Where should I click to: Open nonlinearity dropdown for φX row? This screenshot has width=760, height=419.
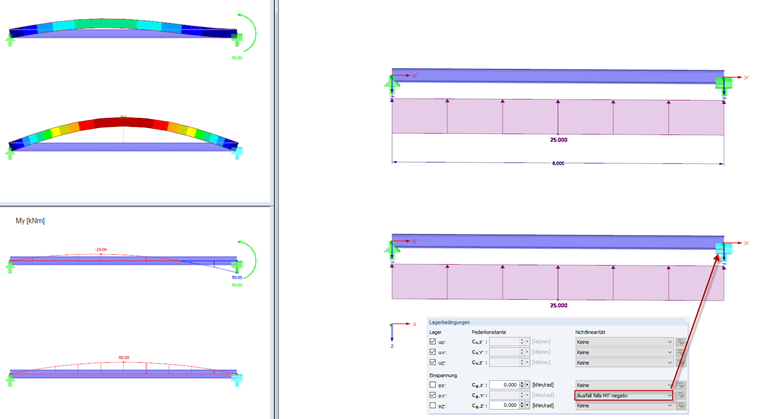click(624, 385)
